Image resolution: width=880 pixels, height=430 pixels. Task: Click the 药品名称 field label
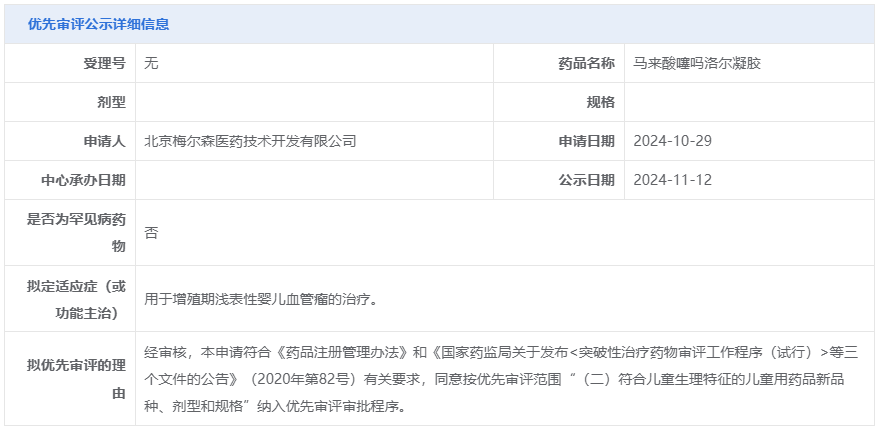[586, 63]
